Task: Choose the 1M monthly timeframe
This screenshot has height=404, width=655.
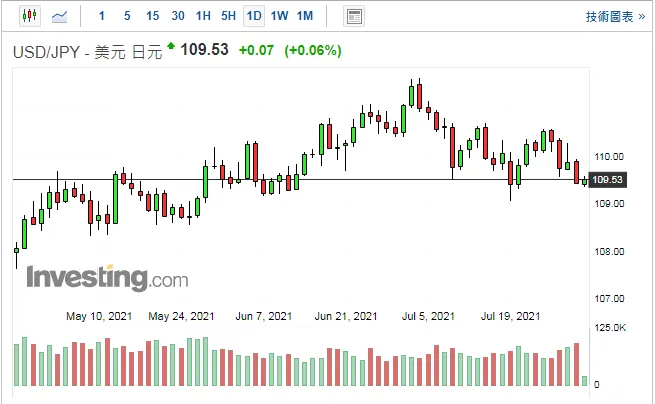Action: [305, 16]
